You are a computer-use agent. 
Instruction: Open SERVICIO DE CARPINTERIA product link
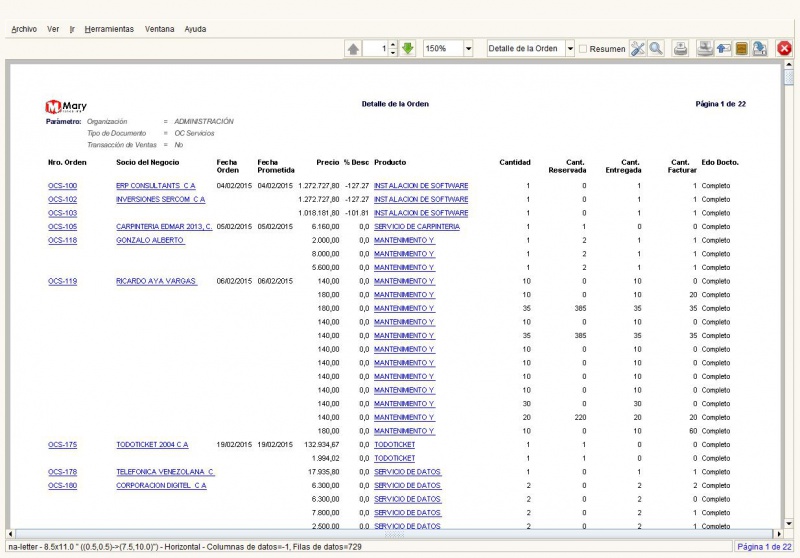pos(417,226)
